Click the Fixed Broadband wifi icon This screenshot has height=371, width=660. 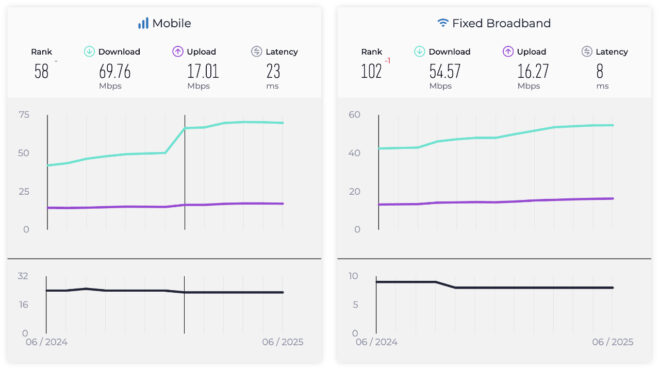coord(442,23)
